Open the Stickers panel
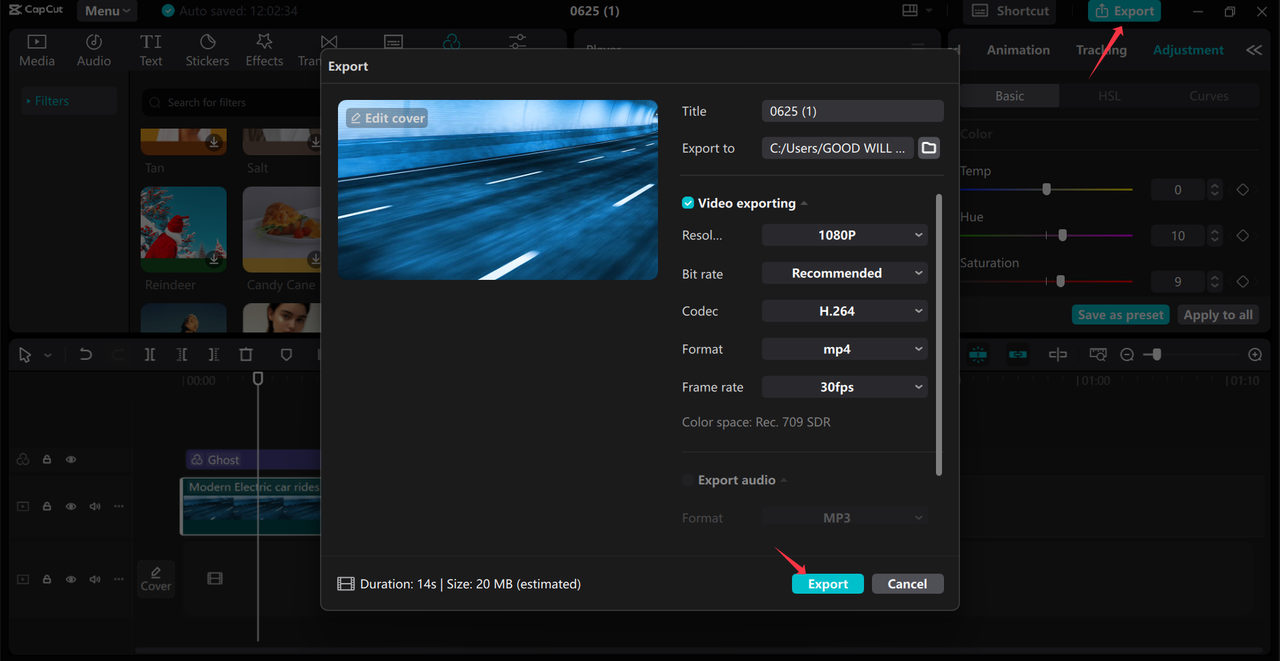Viewport: 1280px width, 661px height. click(x=207, y=48)
